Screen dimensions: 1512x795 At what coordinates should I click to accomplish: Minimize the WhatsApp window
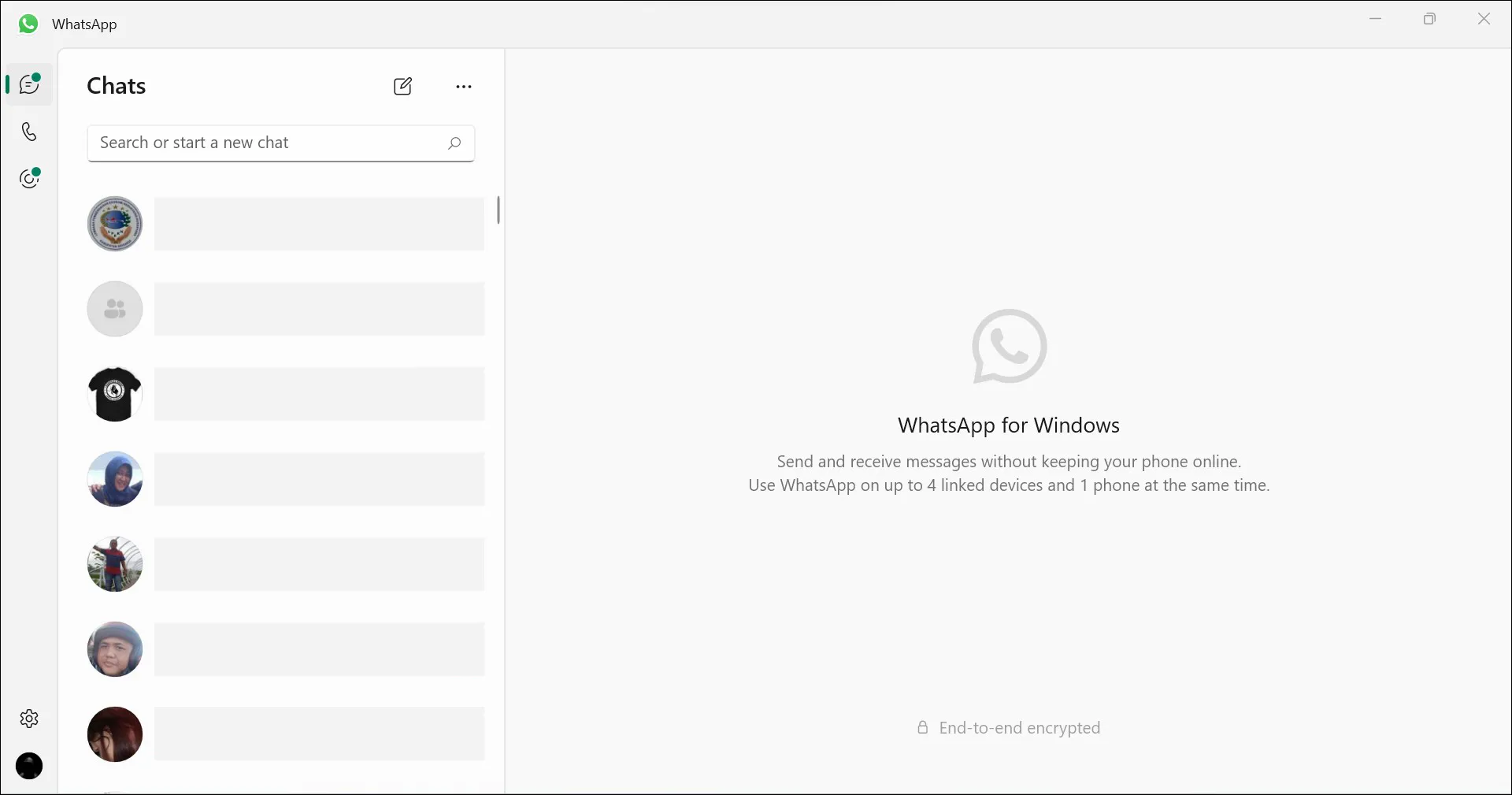1375,19
